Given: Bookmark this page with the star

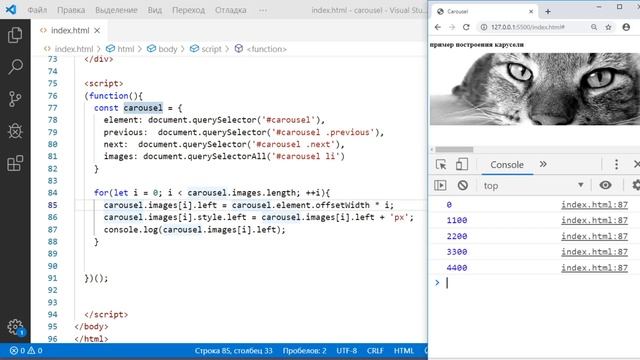Looking at the screenshot, I should click(608, 27).
